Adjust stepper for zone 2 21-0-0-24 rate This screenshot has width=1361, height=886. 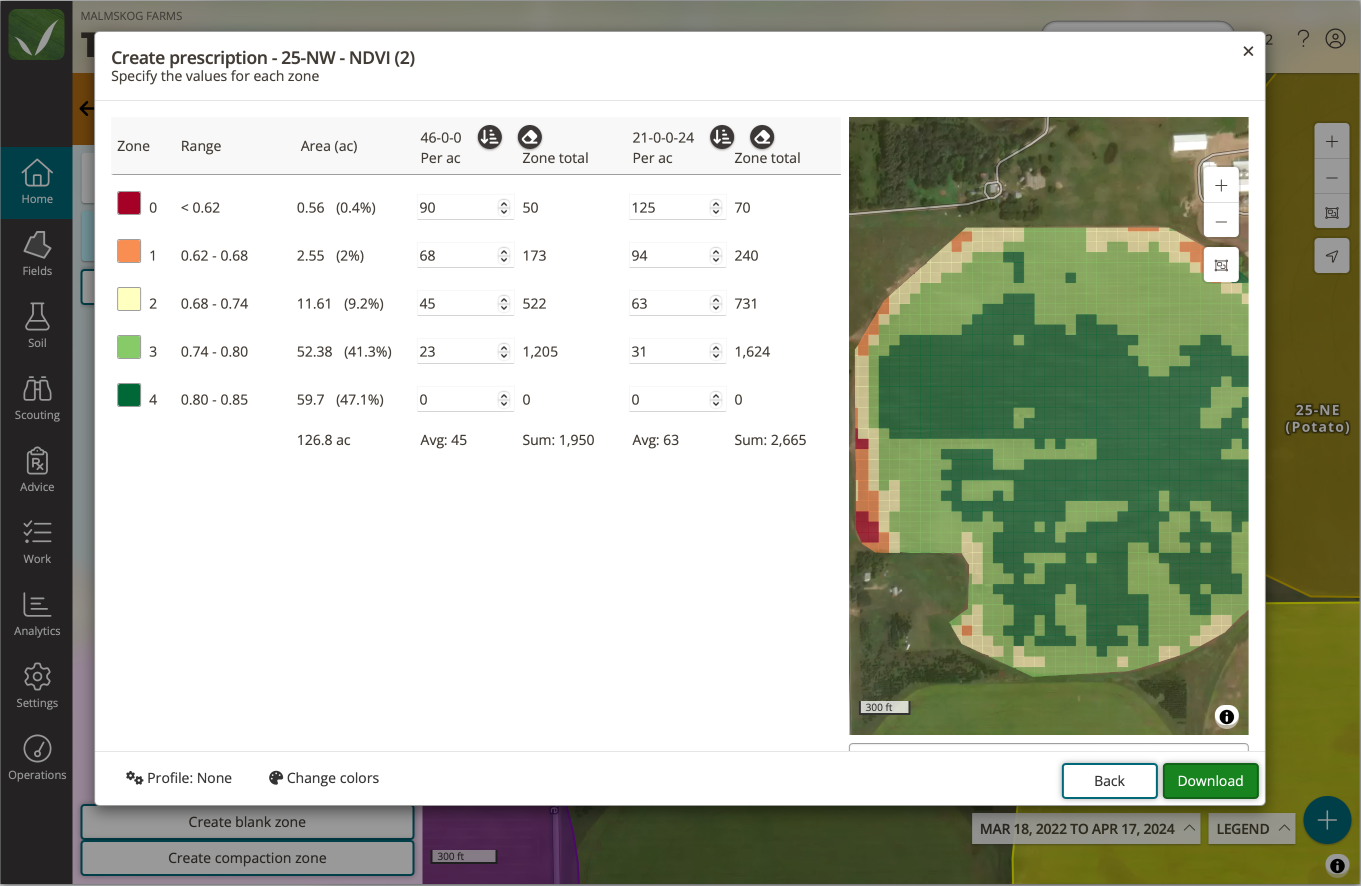pos(716,304)
